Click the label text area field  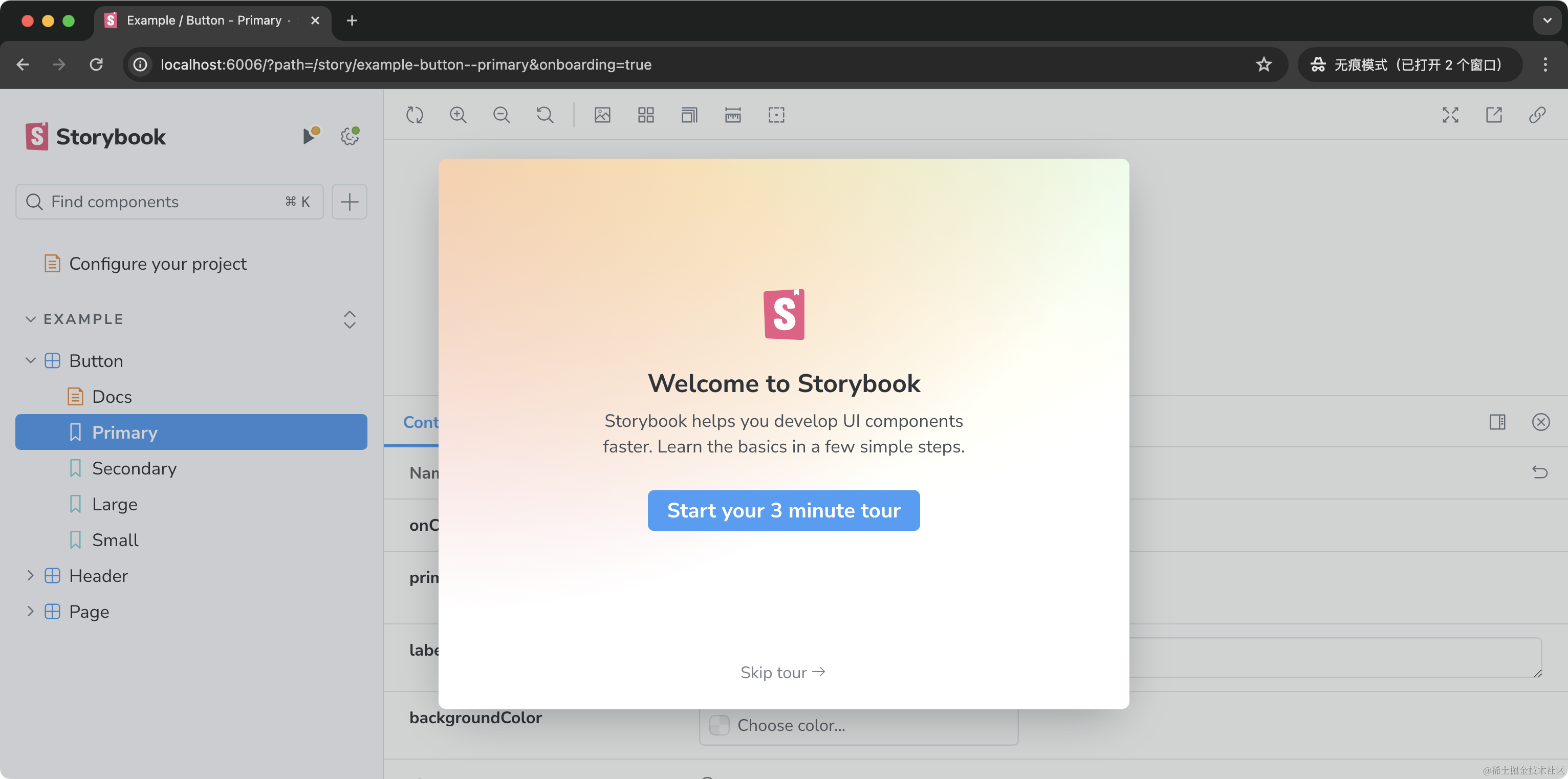[1336, 657]
